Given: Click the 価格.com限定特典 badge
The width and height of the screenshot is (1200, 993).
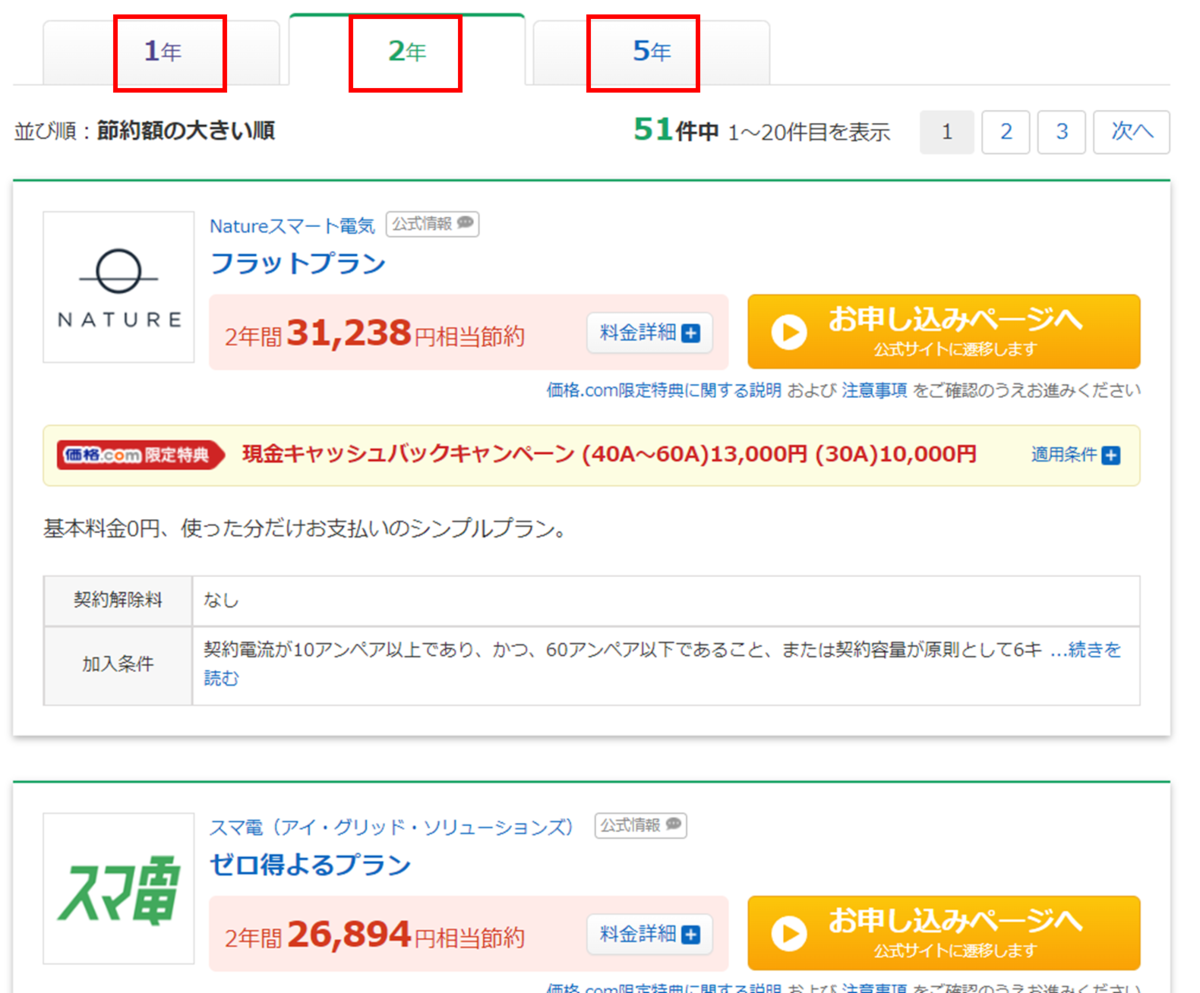Looking at the screenshot, I should pos(141,455).
